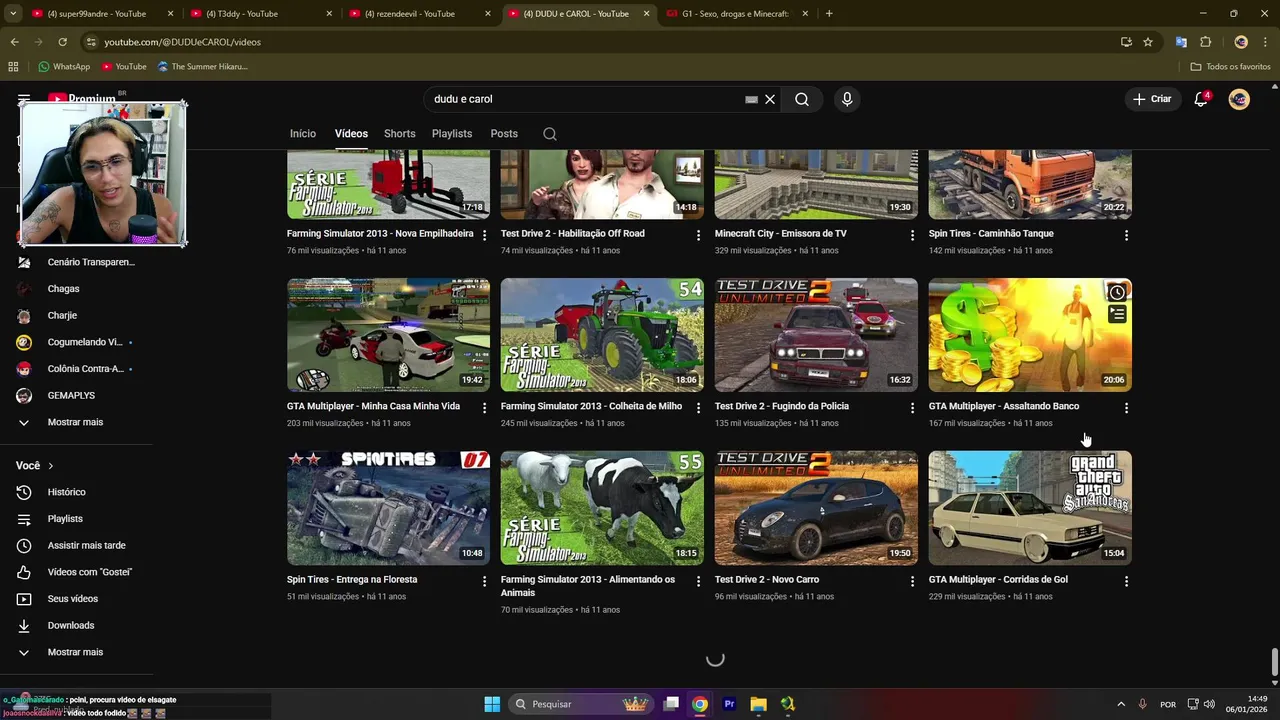Image resolution: width=1280 pixels, height=720 pixels.
Task: Open the tab search dropdown arrow
Action: (13, 14)
